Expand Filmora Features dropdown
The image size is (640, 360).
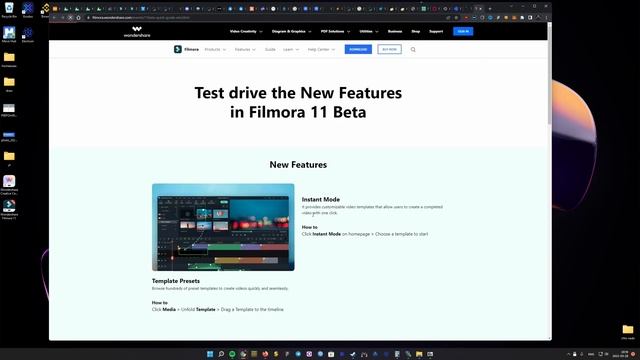(x=245, y=49)
